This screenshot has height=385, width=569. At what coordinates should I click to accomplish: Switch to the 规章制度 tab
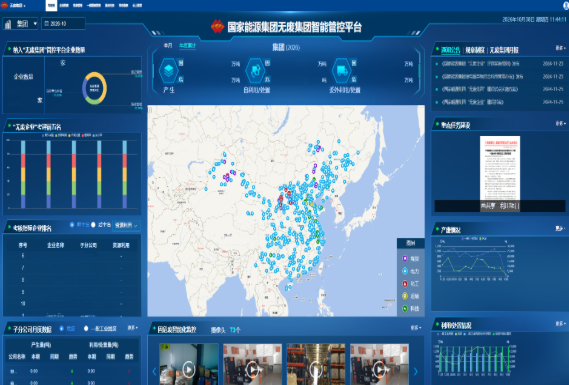coord(475,50)
